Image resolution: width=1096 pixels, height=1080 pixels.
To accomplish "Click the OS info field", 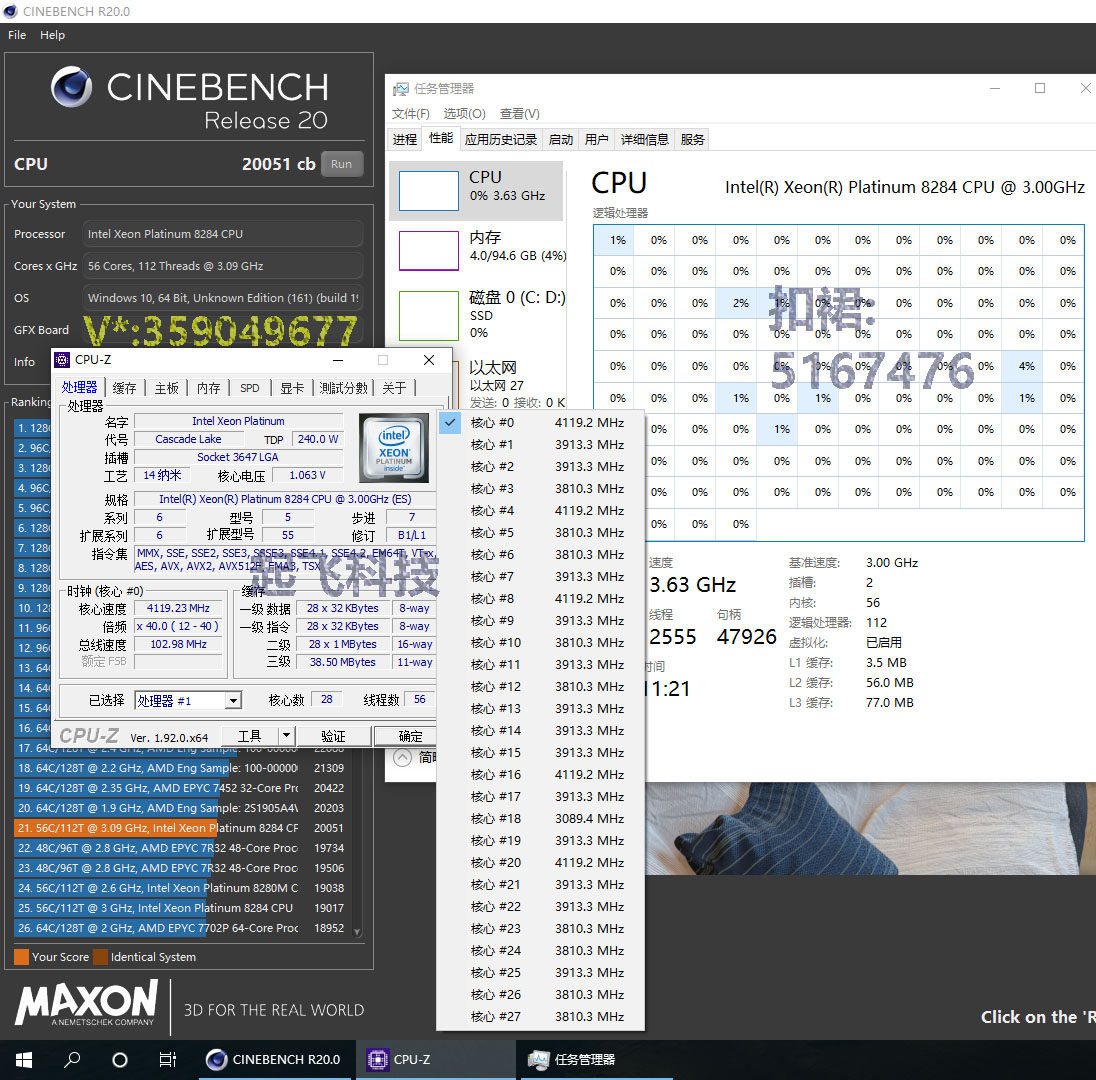I will pyautogui.click(x=222, y=298).
